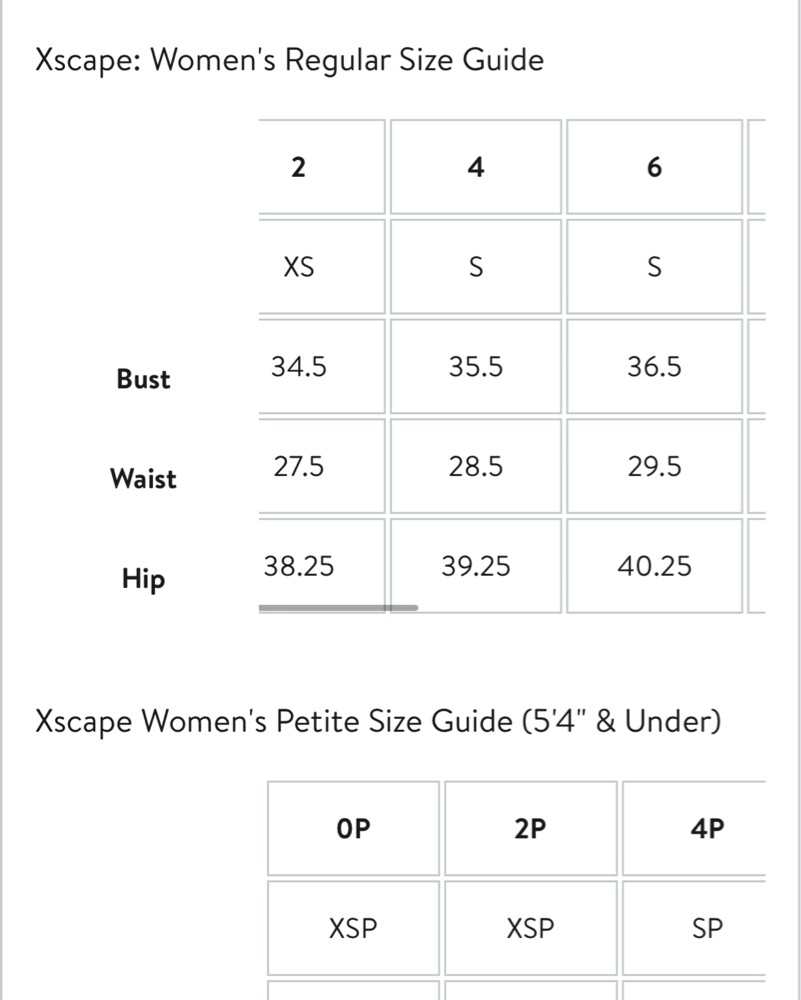This screenshot has width=801, height=1000.
Task: Click the SP petite size cell
Action: tap(694, 928)
